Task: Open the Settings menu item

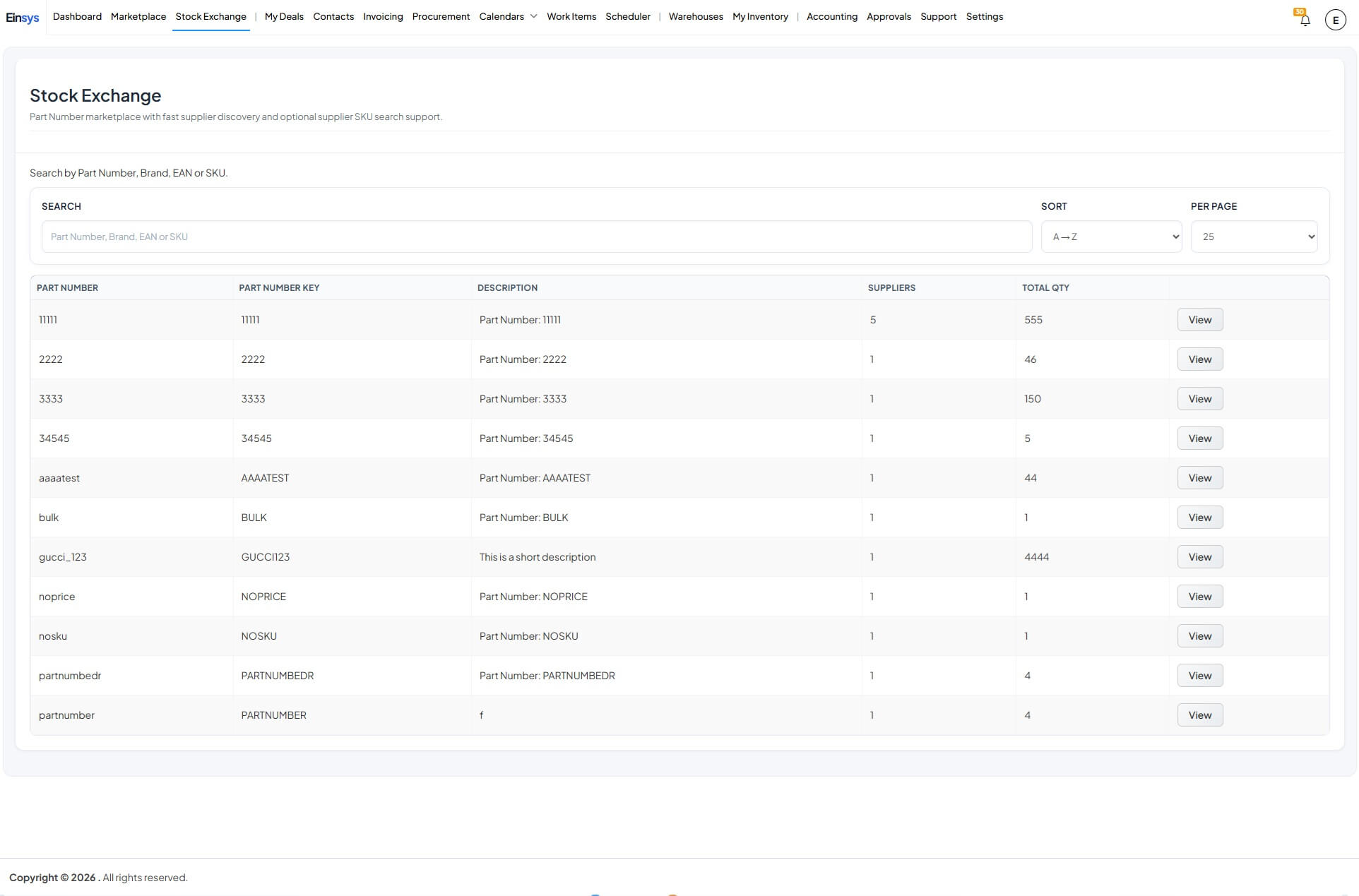Action: click(984, 16)
